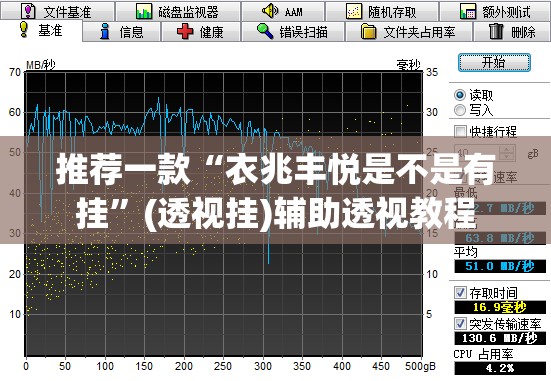The image size is (551, 381).
Task: Open the 文件夹占用率 tab
Action: point(409,32)
